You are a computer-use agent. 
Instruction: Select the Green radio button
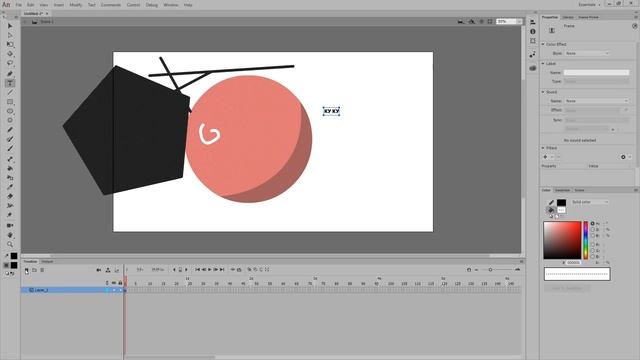coord(593,251)
